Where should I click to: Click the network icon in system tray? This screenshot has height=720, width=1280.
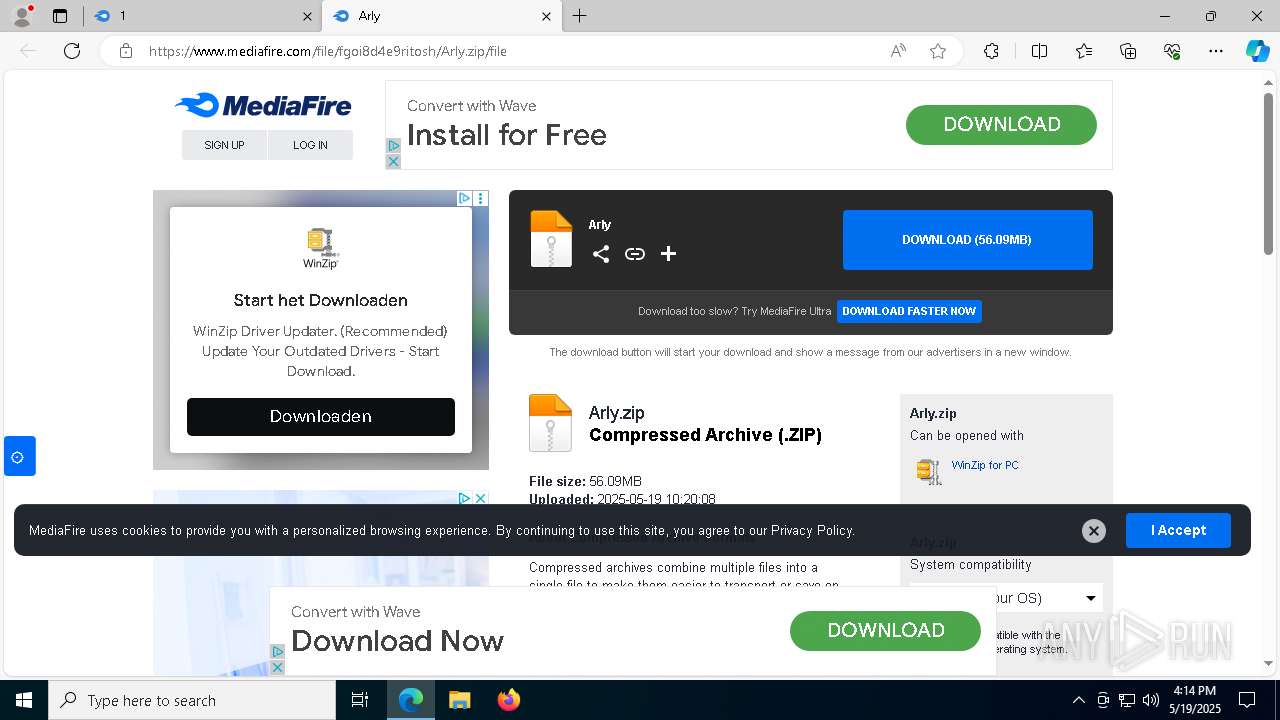coord(1127,700)
